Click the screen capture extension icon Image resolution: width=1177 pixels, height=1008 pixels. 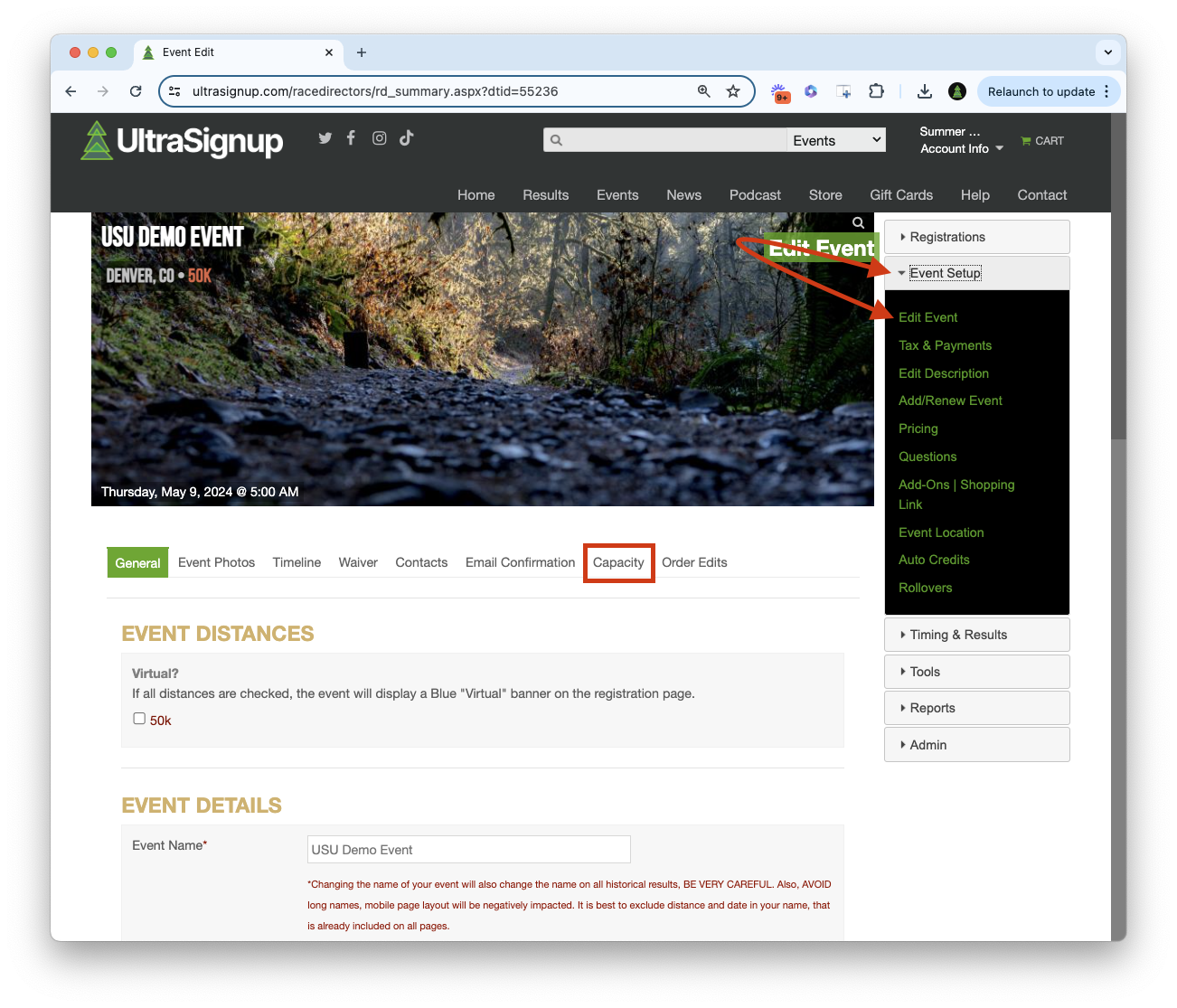click(x=843, y=91)
